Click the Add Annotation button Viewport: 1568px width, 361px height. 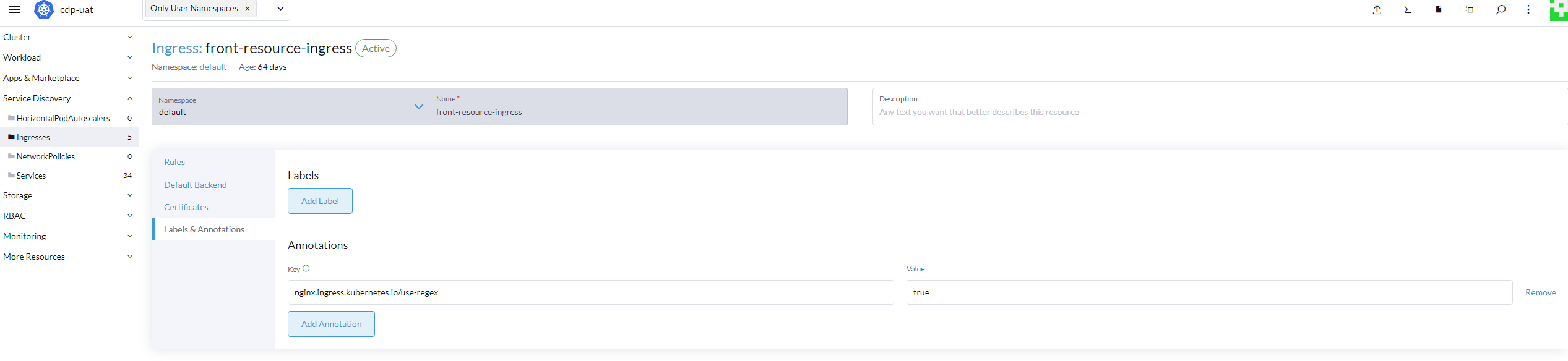pos(331,324)
